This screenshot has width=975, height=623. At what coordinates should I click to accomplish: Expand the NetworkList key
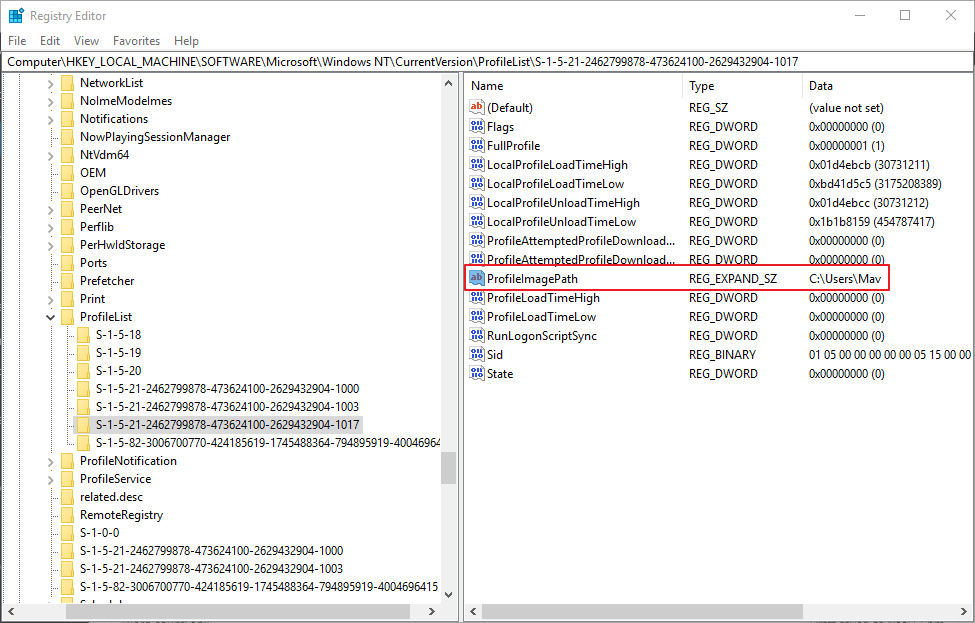coord(50,83)
